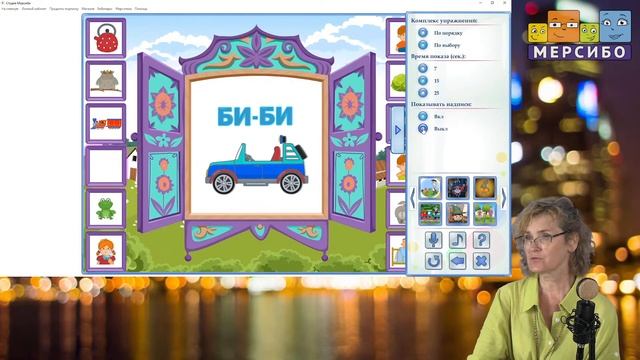Restart the game with circular arrow button
The width and height of the screenshot is (640, 360).
[433, 261]
